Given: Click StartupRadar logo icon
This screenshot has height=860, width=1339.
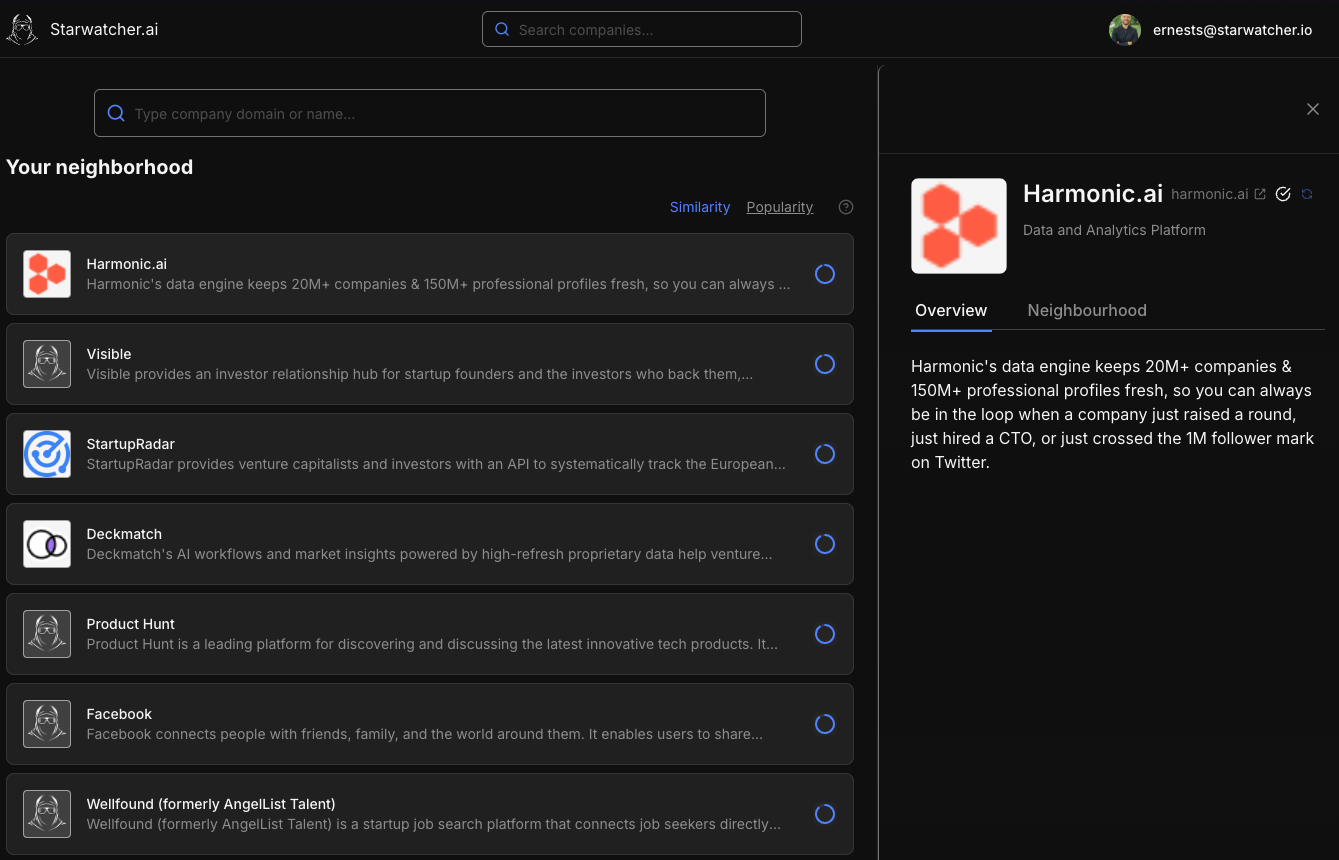Looking at the screenshot, I should tap(47, 454).
